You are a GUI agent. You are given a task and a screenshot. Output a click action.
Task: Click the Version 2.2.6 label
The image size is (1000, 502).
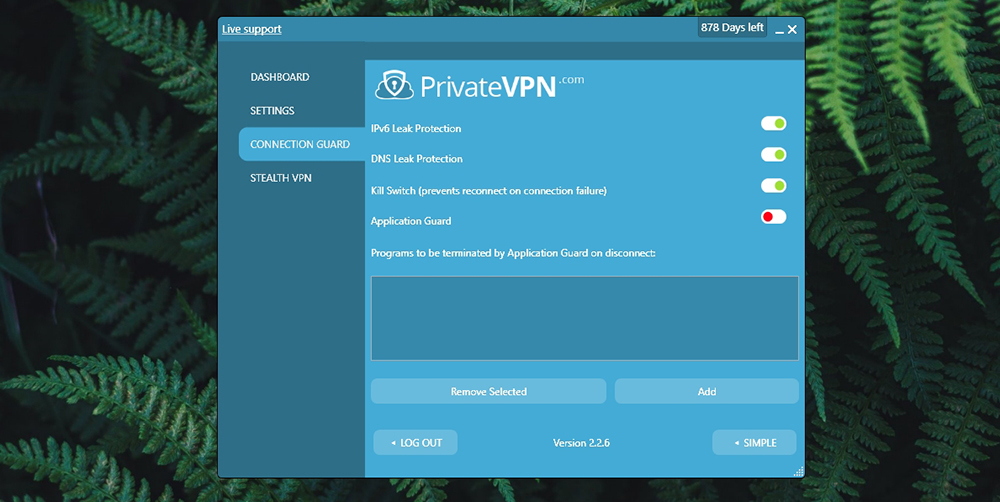click(581, 443)
